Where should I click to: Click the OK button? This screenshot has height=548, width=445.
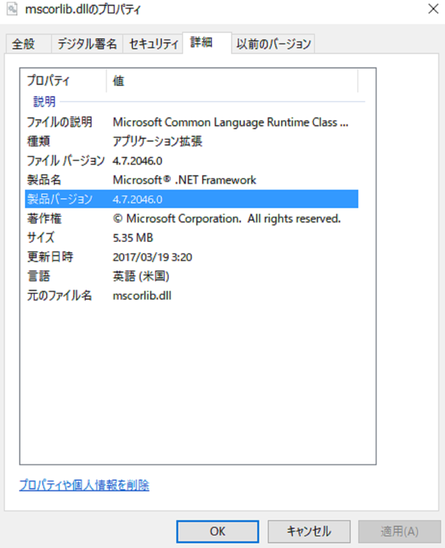click(217, 532)
